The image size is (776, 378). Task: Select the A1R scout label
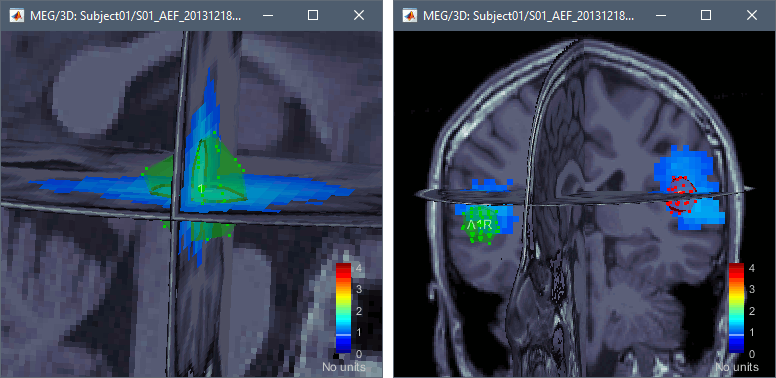479,225
